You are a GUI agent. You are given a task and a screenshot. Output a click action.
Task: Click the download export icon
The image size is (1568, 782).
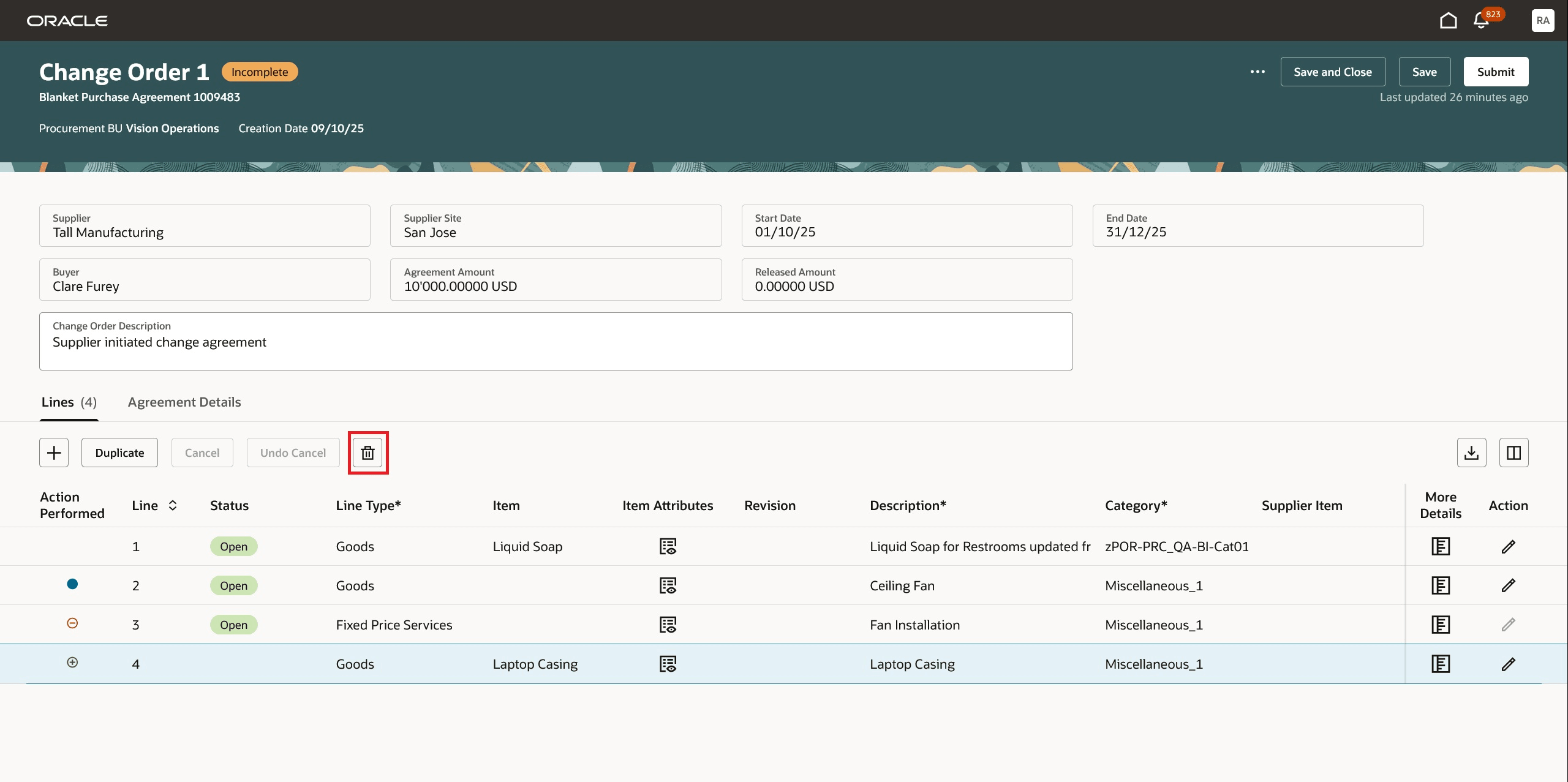[1471, 453]
